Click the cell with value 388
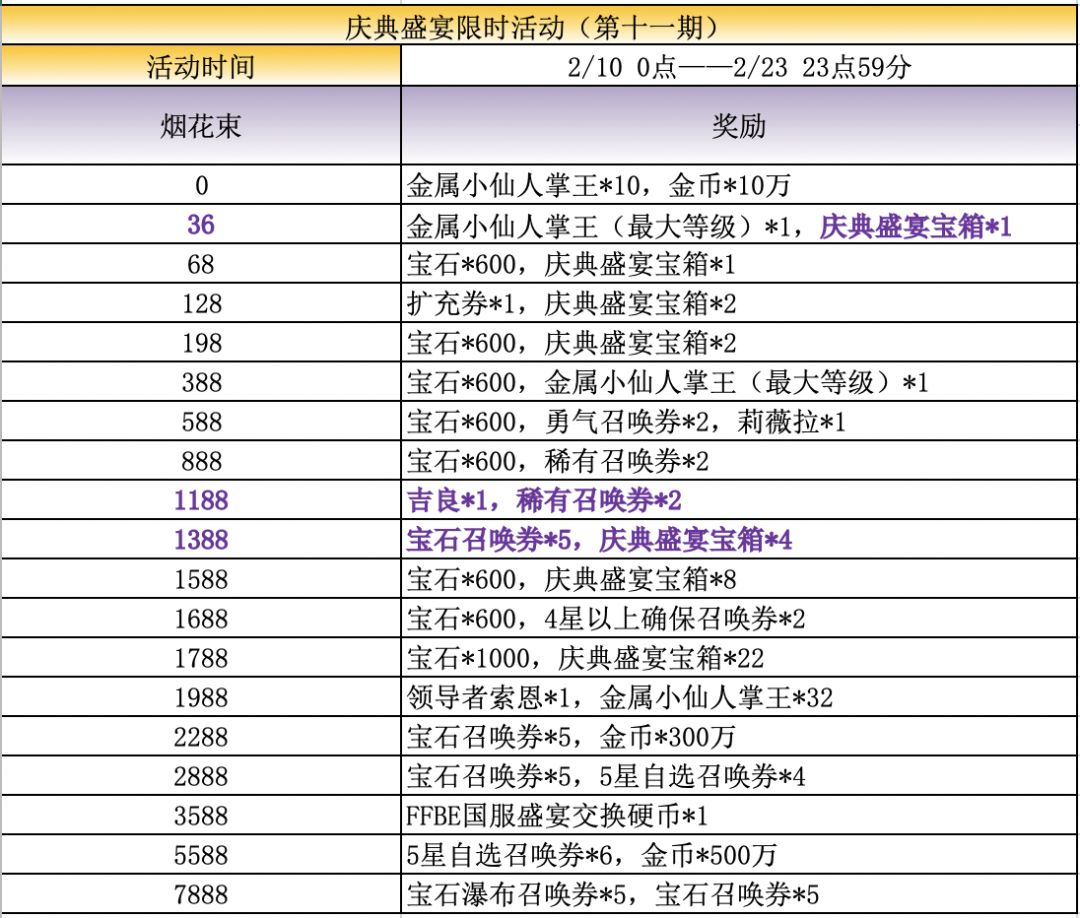 200,382
